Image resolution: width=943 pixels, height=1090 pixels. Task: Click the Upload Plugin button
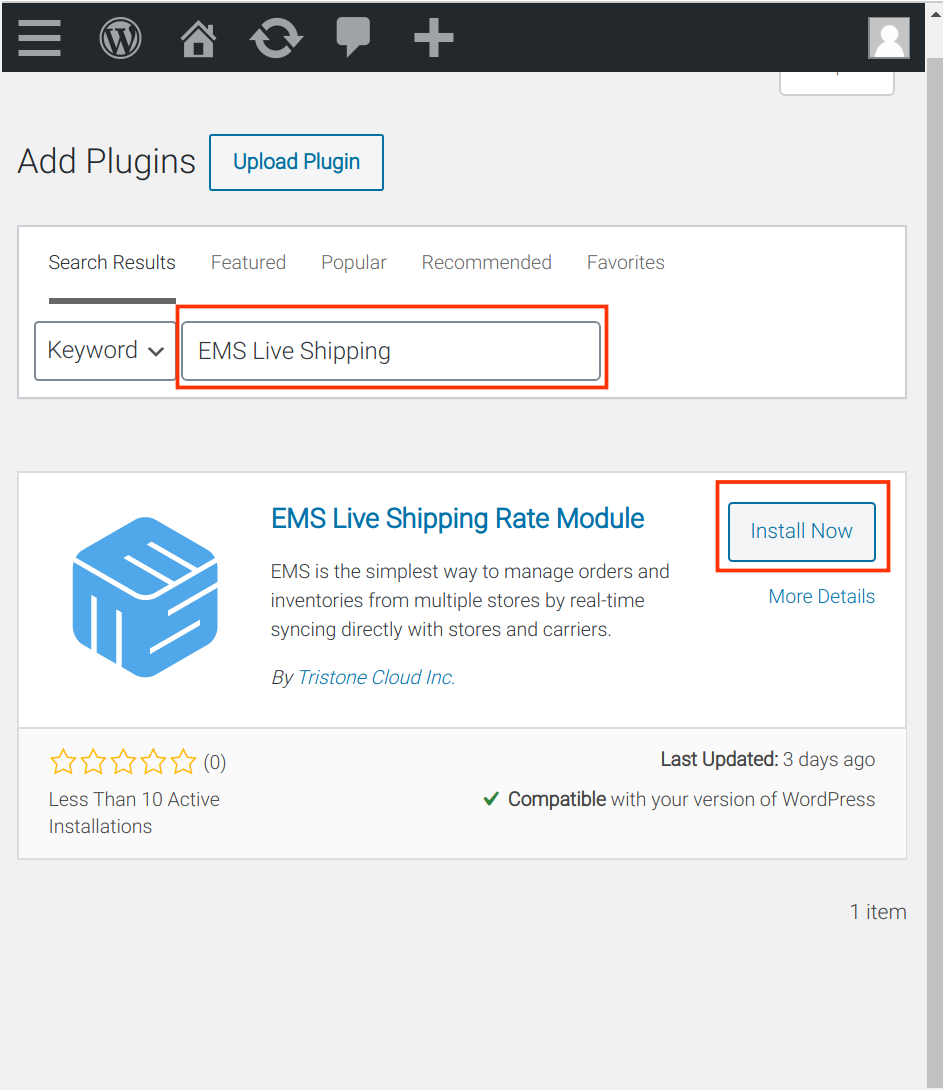click(296, 162)
